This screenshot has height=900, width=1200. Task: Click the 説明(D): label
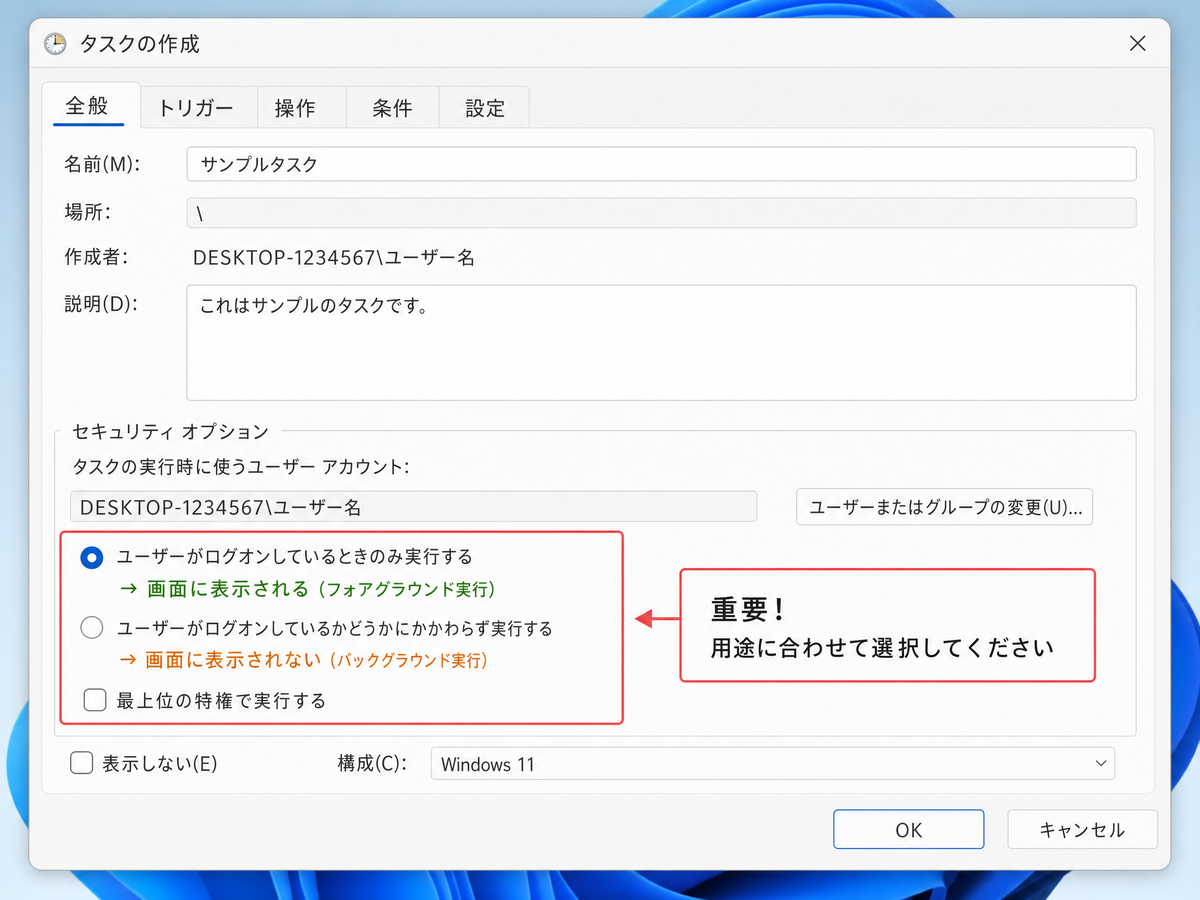click(101, 304)
